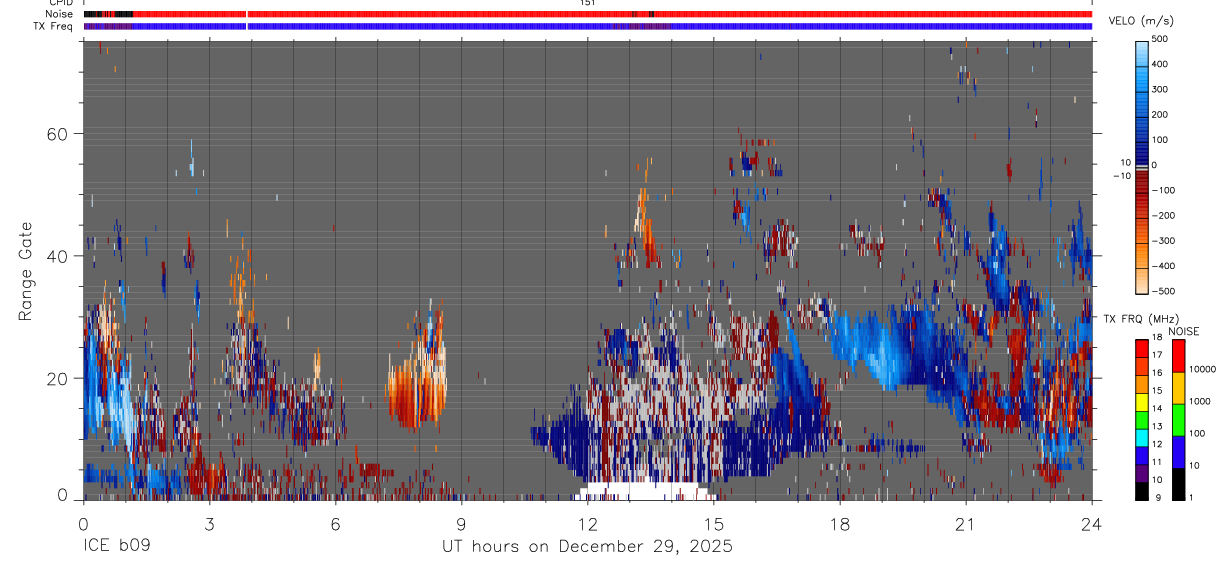The image size is (1228, 567).
Task: Click the Range Gate axis title
Action: (x=24, y=272)
